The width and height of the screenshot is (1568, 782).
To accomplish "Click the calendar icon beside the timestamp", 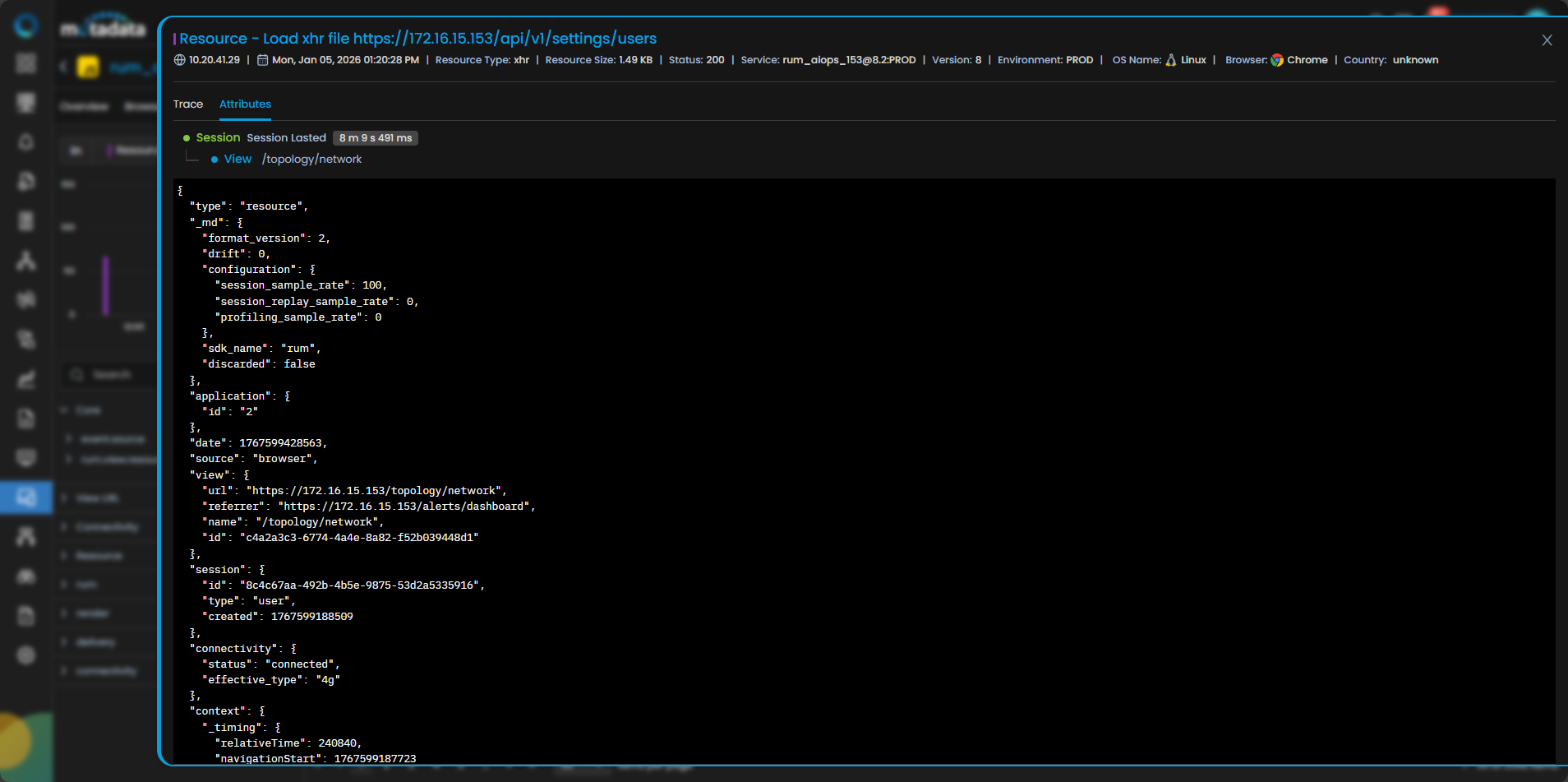I will (x=263, y=60).
